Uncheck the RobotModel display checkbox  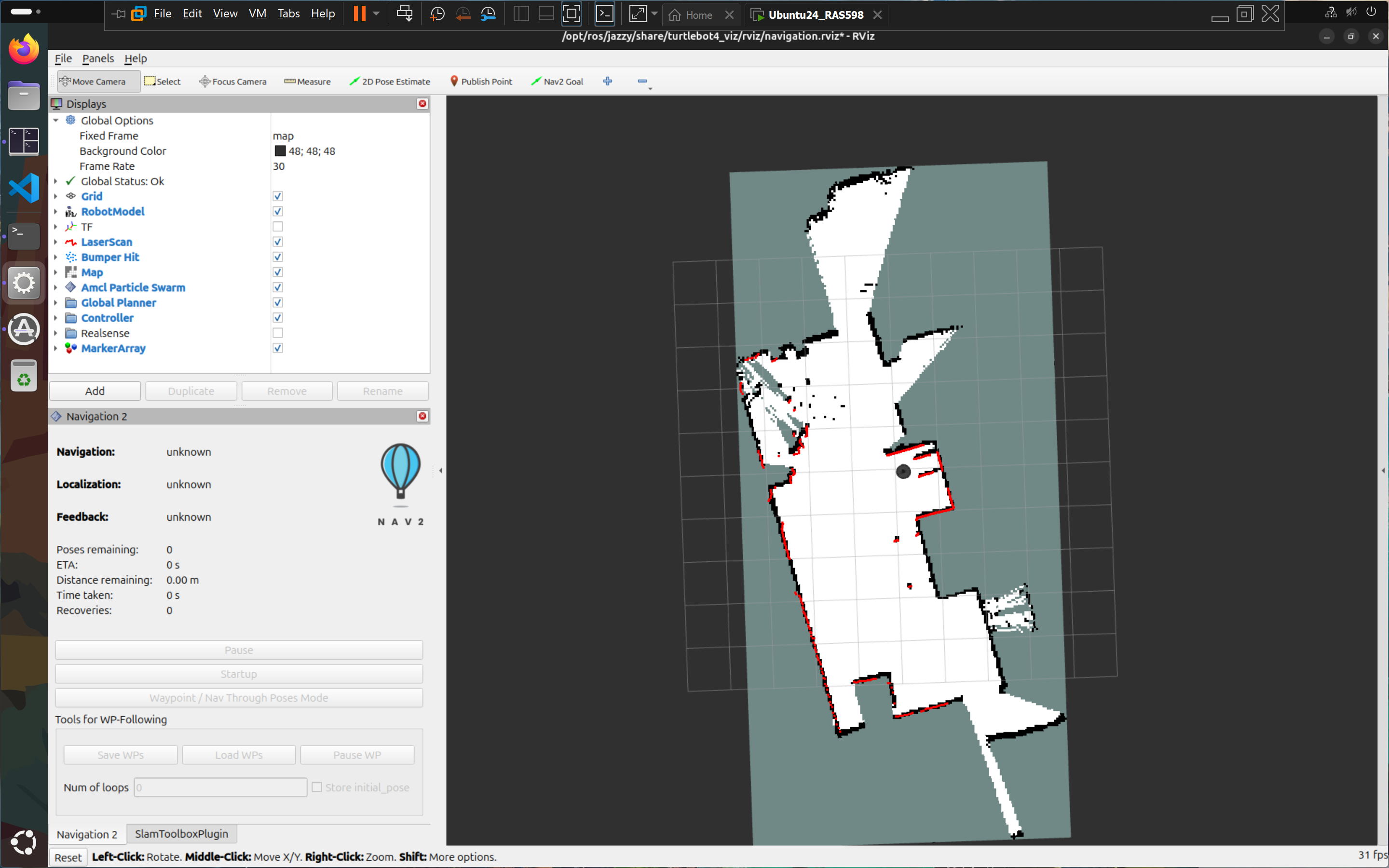point(278,211)
